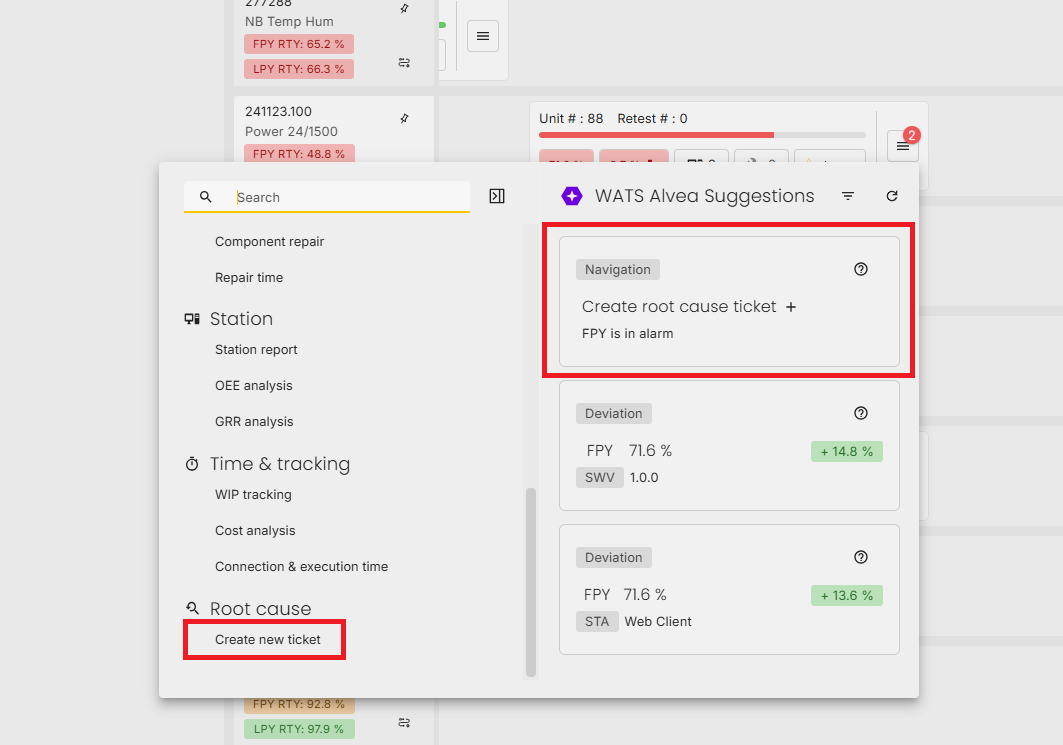Open the hamburger menu with badge 2
1063x745 pixels.
(x=902, y=146)
